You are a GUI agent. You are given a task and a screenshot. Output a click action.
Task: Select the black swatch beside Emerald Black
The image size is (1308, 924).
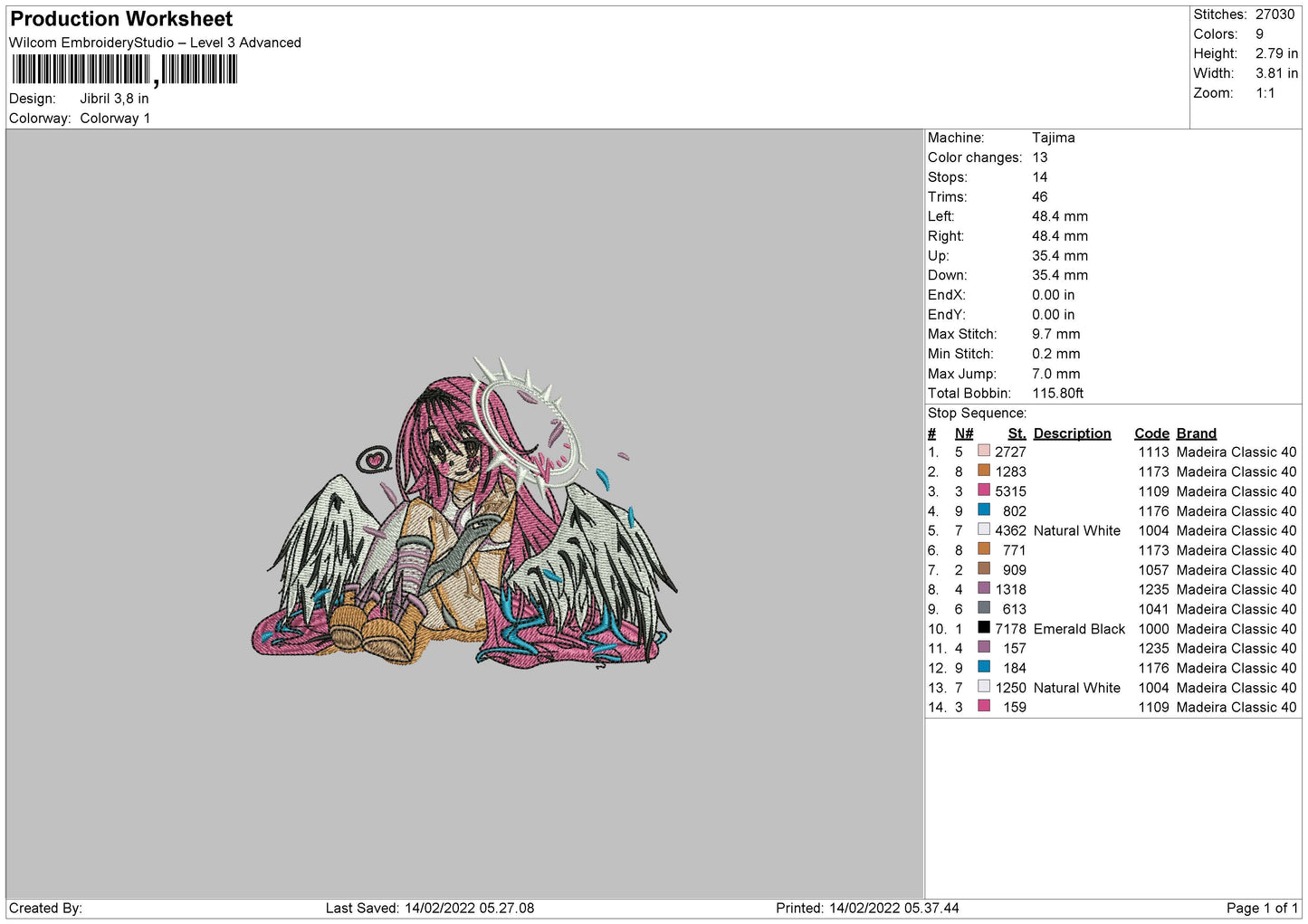coord(983,627)
